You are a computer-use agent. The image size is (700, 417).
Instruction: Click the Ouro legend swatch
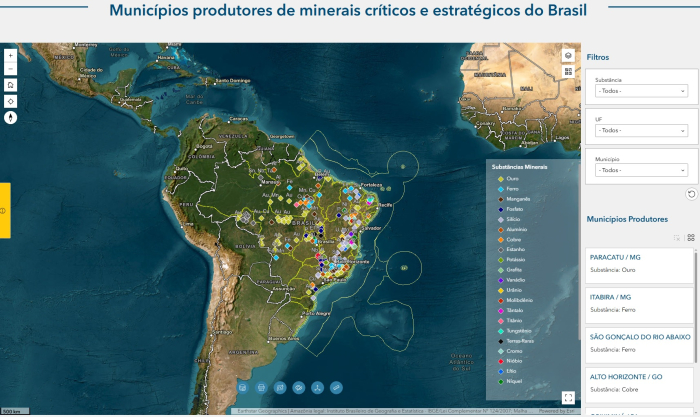[500, 179]
